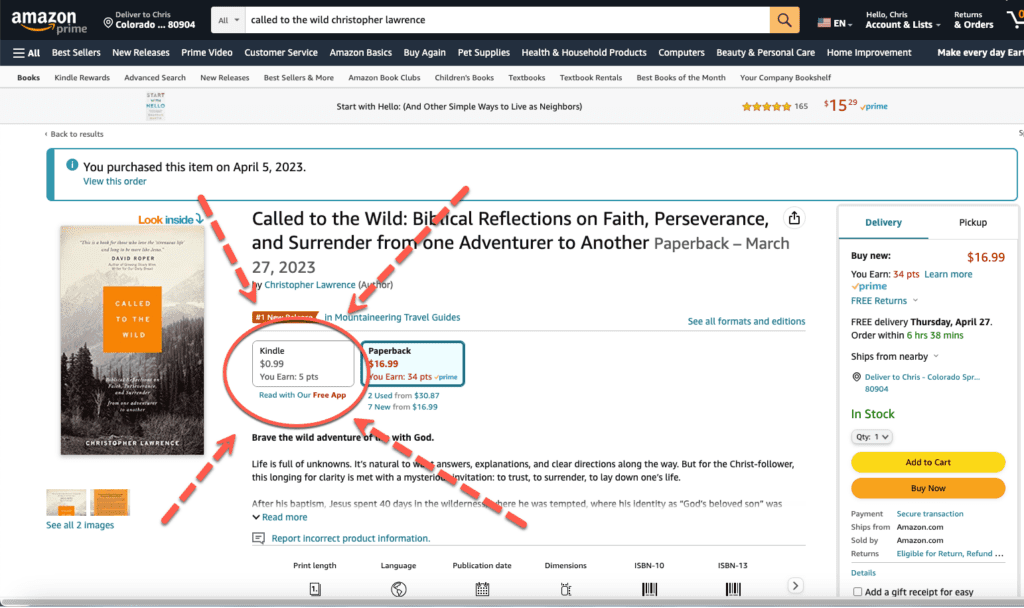Click the Deliver to Chris location pin
Screen dimensions: 1024x608
108,21
